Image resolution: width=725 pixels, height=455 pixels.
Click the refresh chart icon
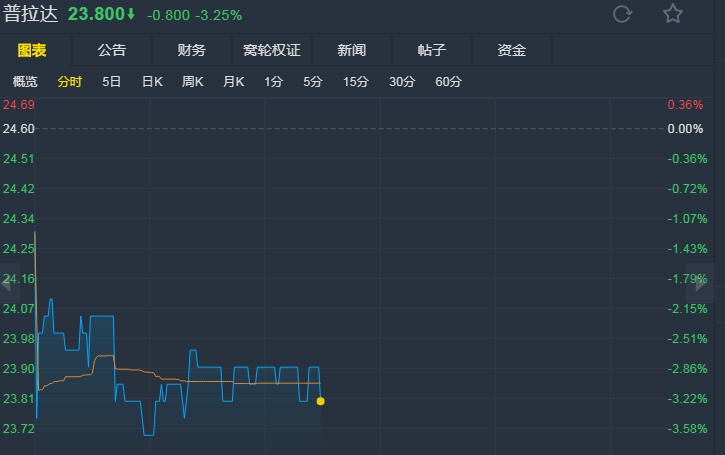tap(622, 14)
